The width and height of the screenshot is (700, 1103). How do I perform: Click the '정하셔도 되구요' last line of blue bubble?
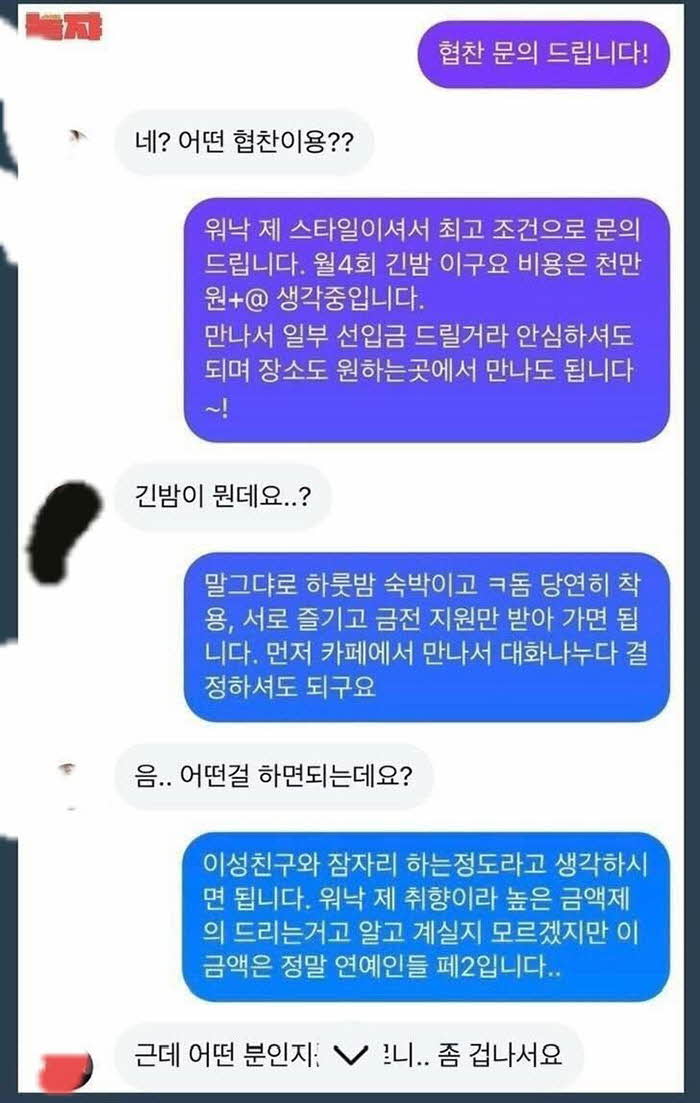[290, 687]
